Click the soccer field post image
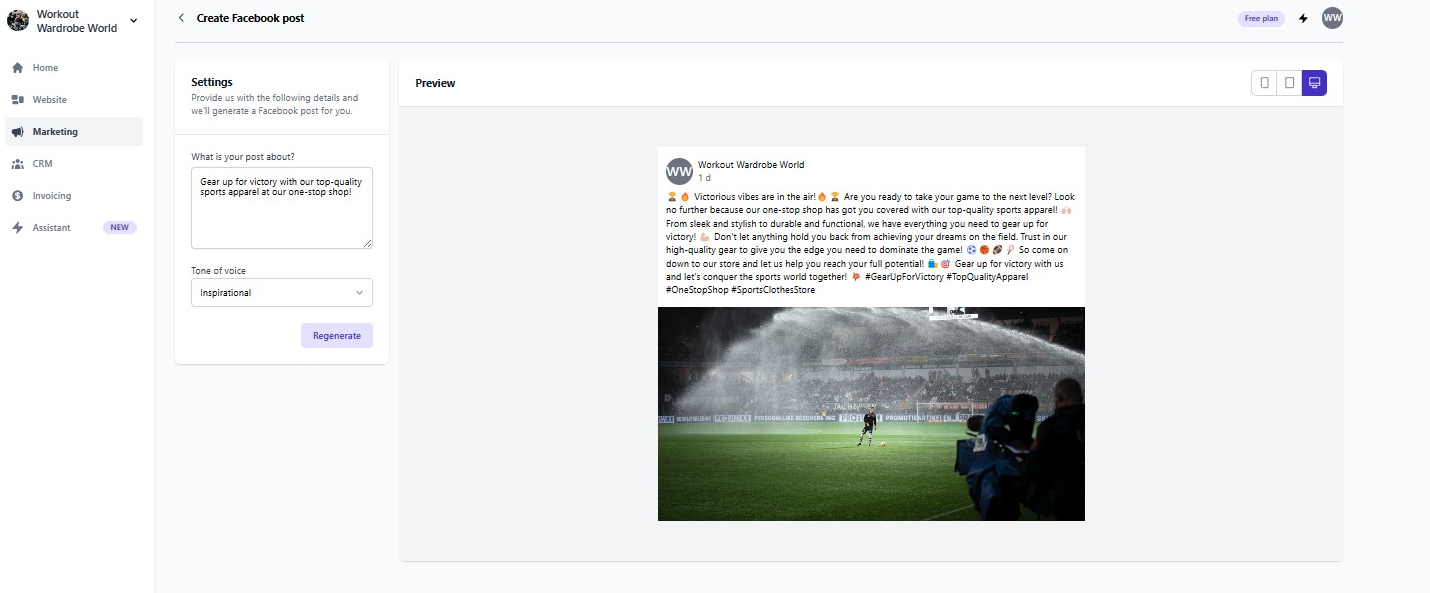This screenshot has height=593, width=1430. pyautogui.click(x=871, y=414)
